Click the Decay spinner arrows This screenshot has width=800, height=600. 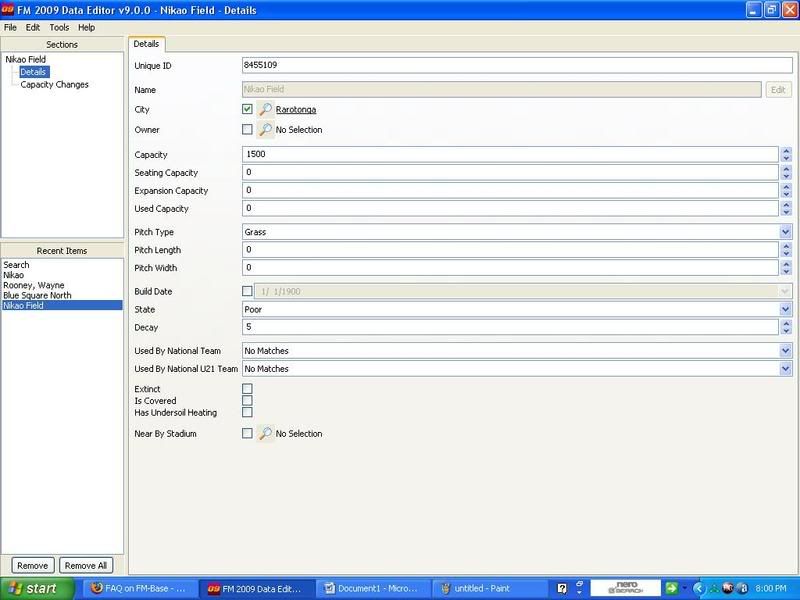coord(786,327)
